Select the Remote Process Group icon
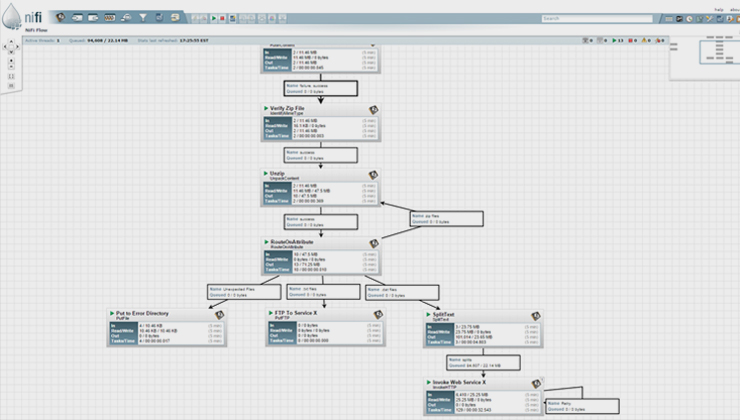Viewport: 740px width, 420px height. tap(126, 18)
